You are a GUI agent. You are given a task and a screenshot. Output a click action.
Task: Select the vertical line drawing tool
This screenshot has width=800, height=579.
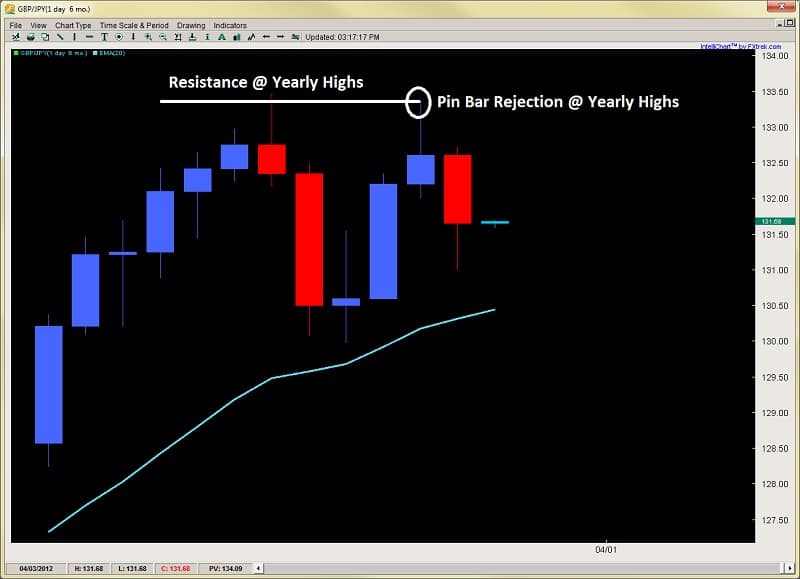[74, 37]
